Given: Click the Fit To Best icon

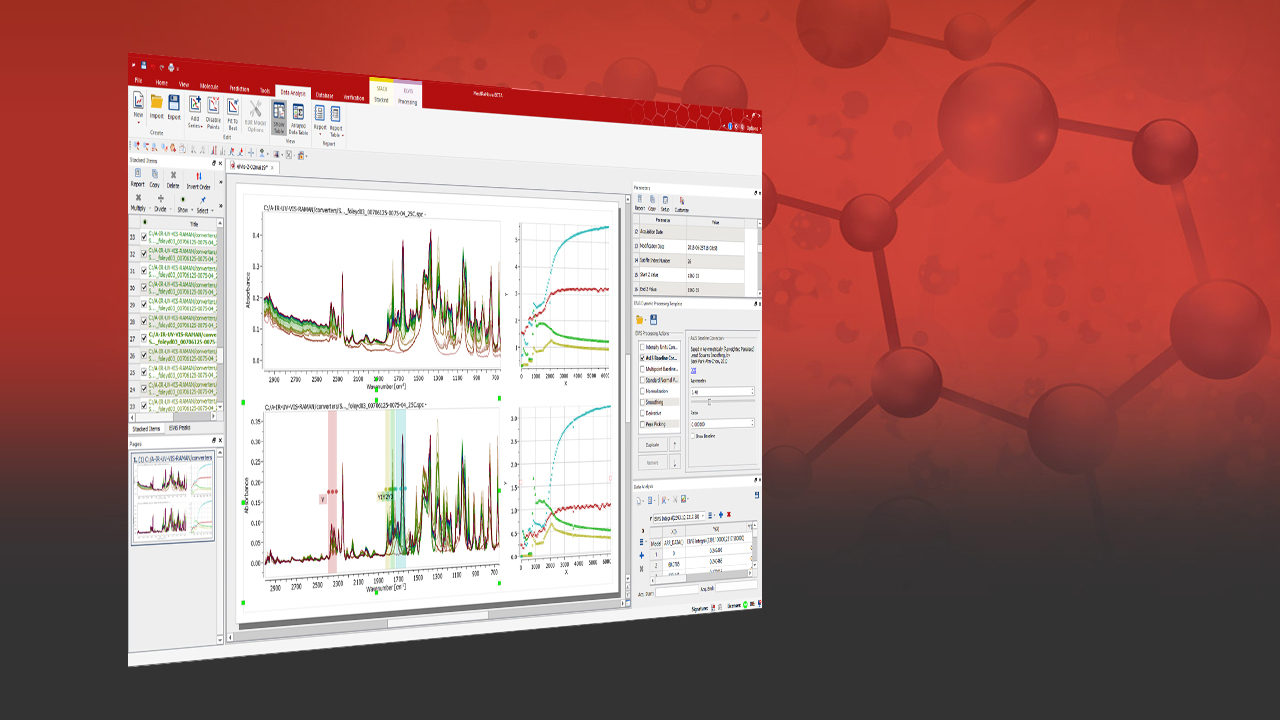Looking at the screenshot, I should [233, 105].
